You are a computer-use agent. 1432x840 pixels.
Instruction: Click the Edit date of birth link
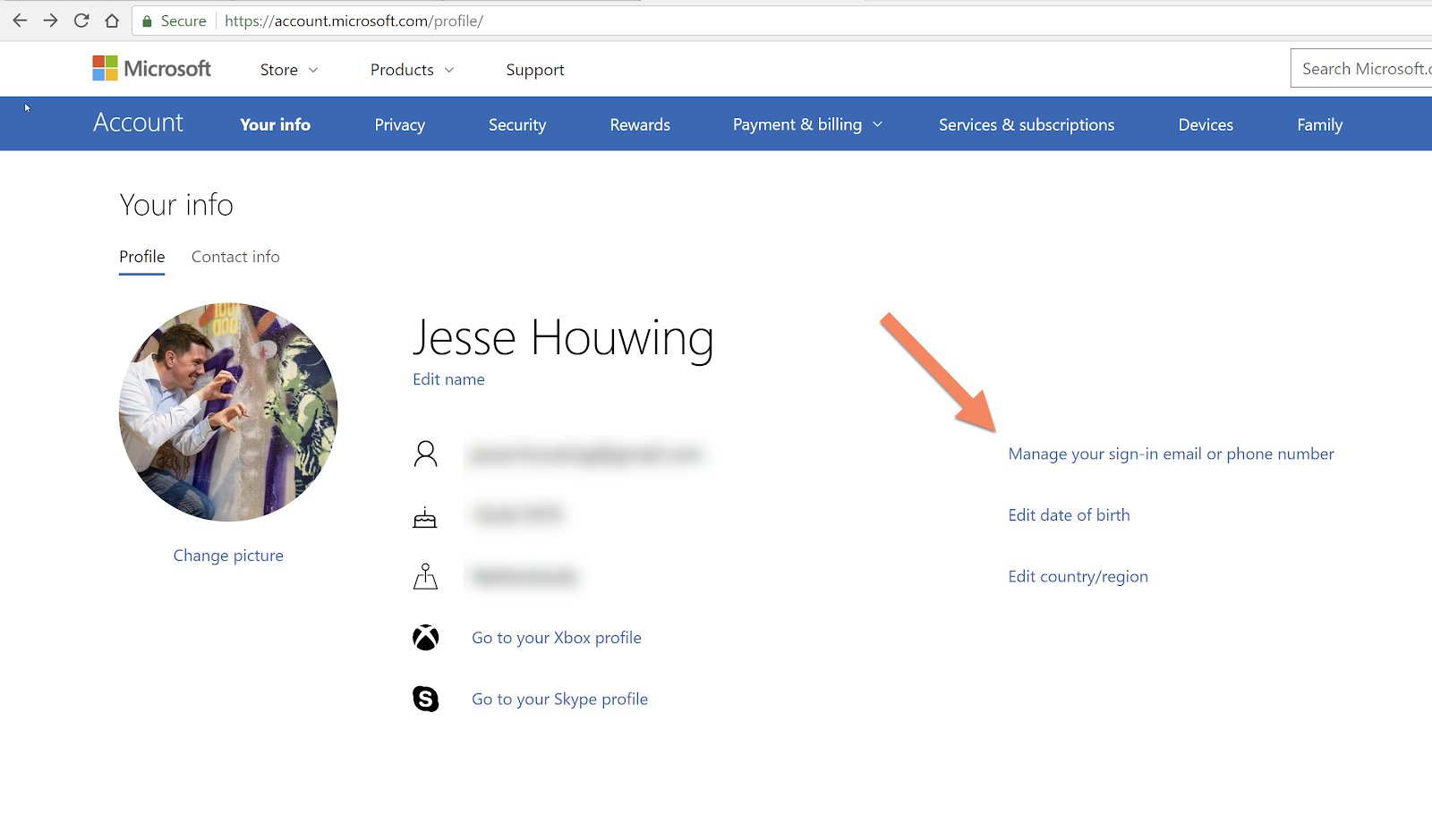1069,515
